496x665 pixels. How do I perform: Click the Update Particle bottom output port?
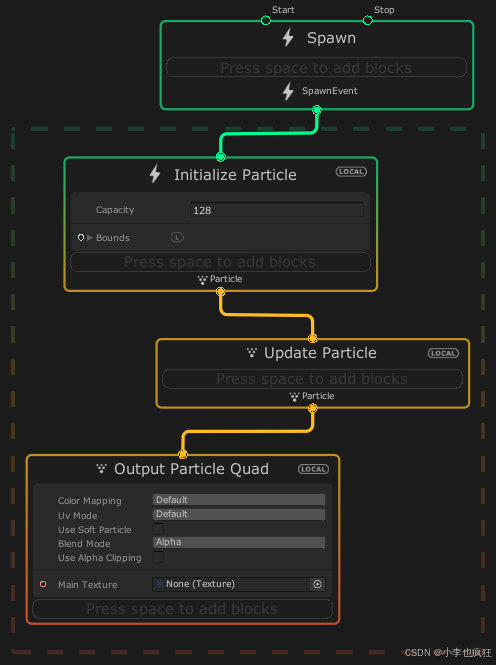312,408
